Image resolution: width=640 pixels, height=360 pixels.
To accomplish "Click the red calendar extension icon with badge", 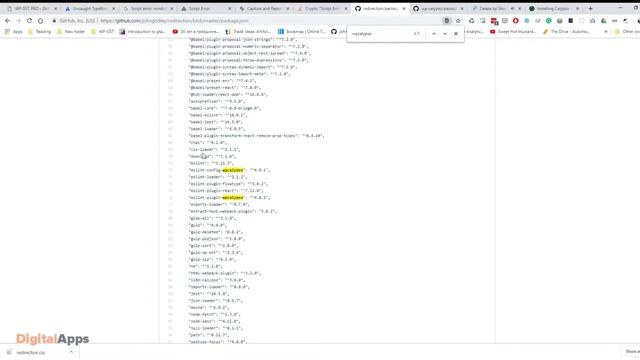I will pos(494,21).
